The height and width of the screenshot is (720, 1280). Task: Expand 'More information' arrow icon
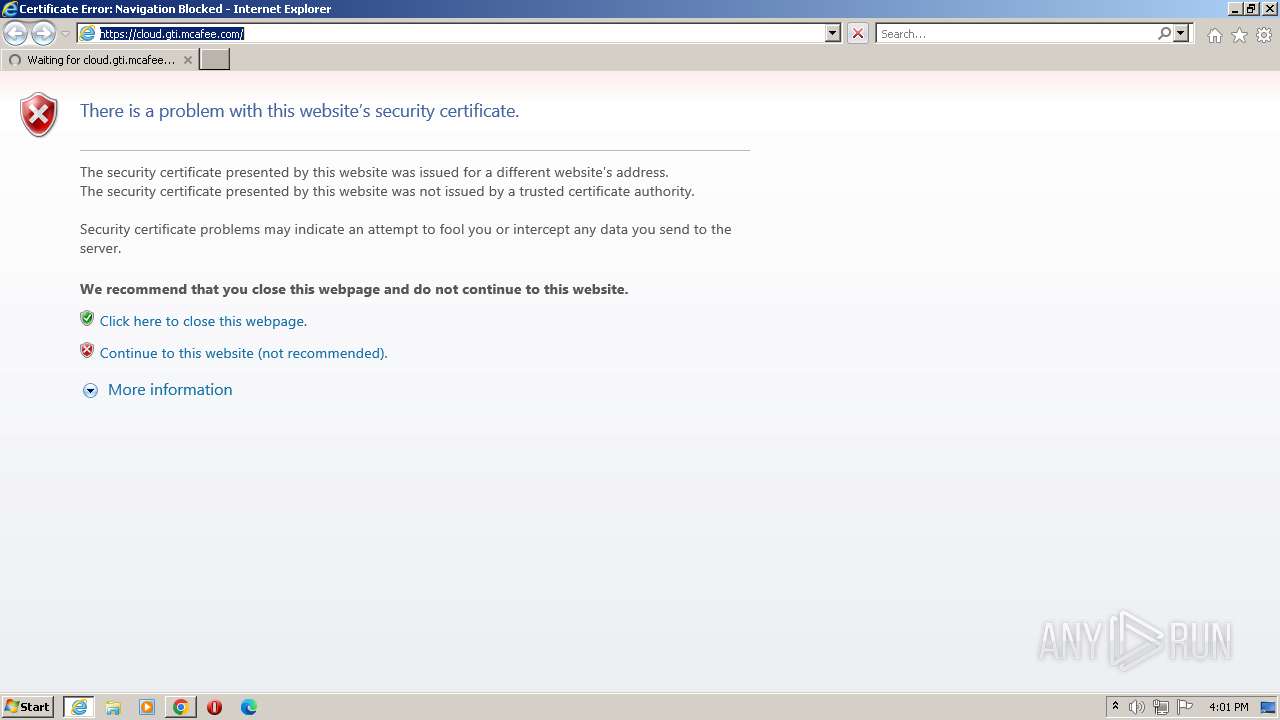90,391
